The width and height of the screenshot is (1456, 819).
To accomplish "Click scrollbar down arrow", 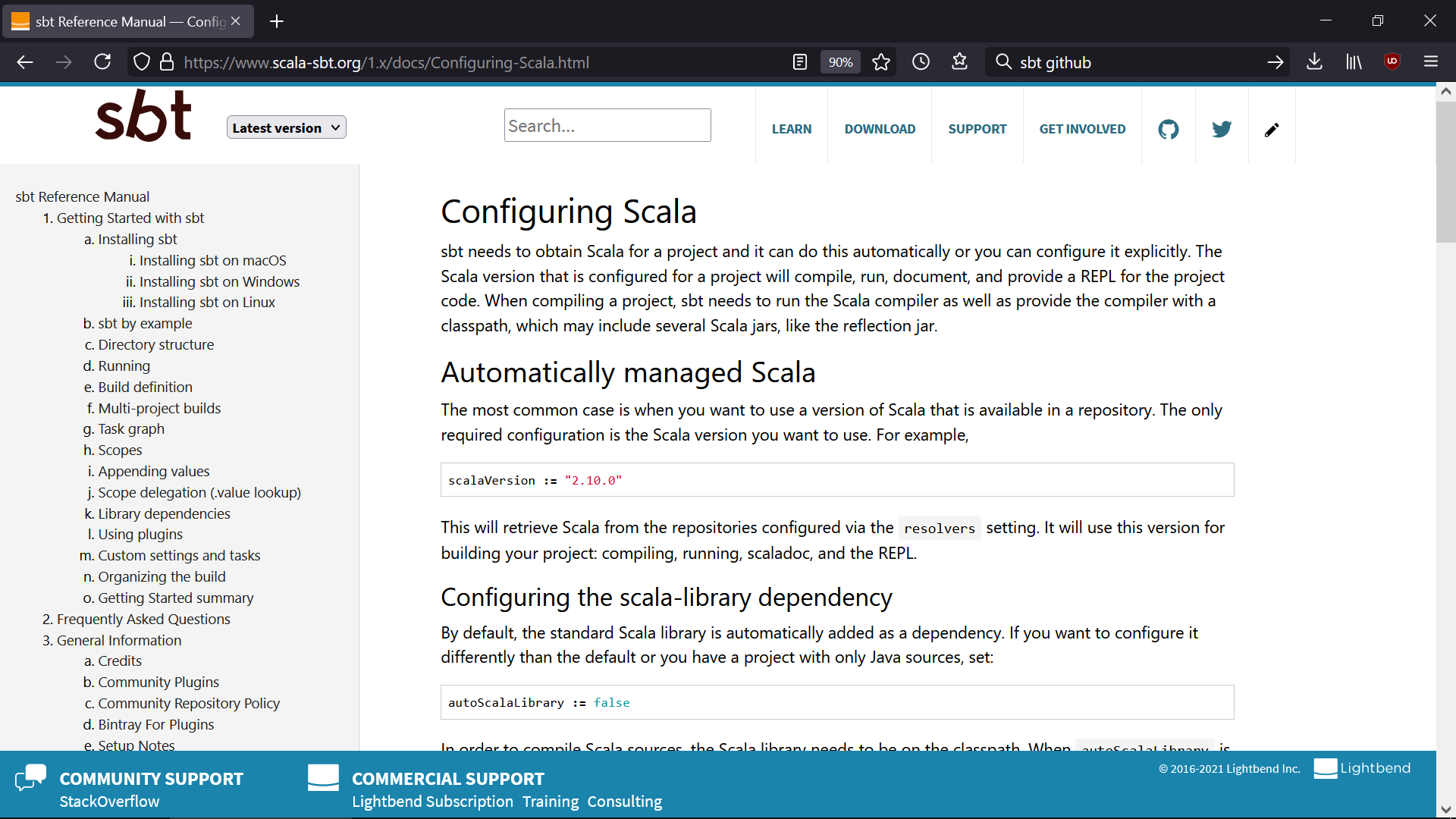I will (x=1445, y=809).
